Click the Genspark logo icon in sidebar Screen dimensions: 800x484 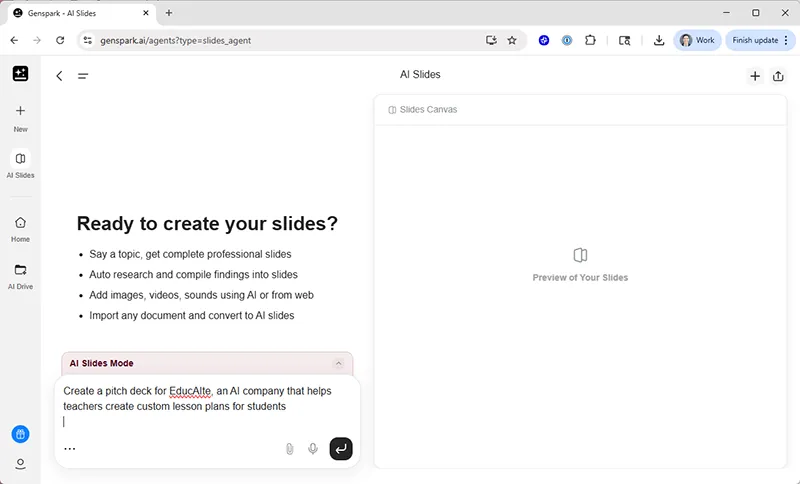tap(20, 74)
